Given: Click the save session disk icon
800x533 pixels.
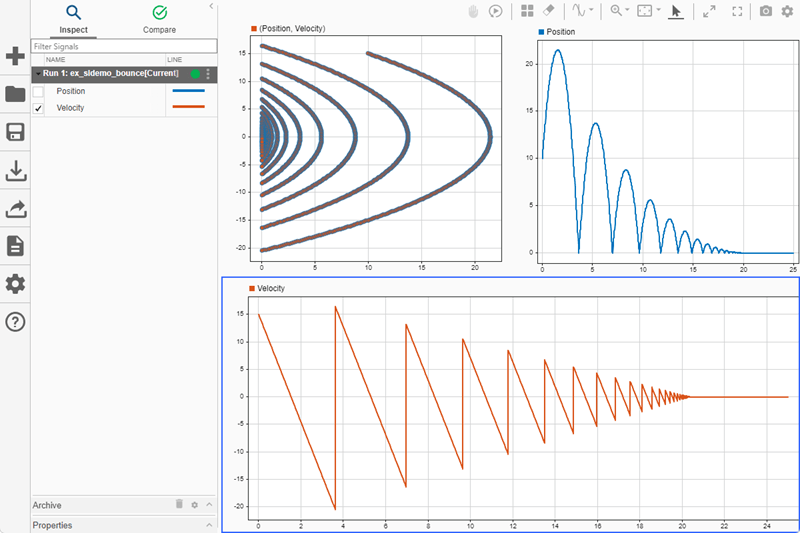Looking at the screenshot, I should point(15,133).
